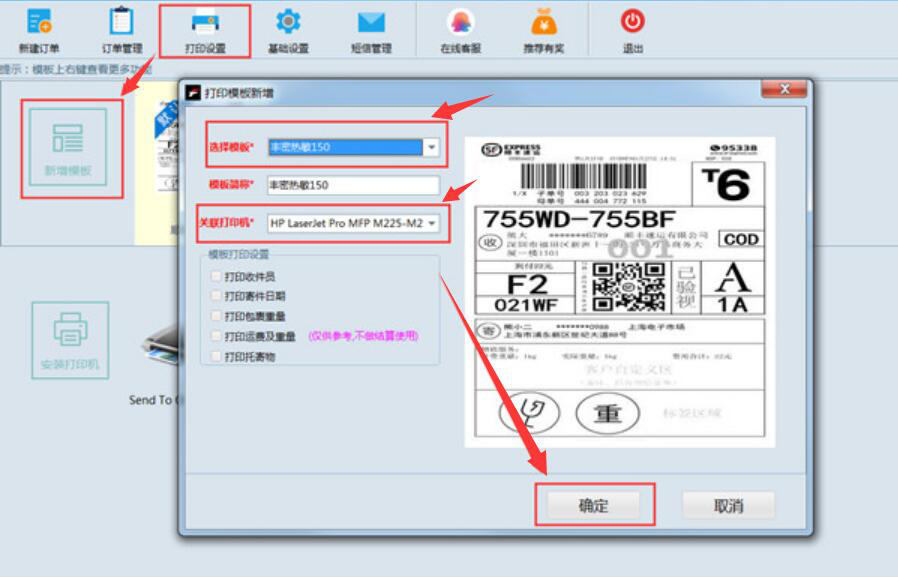
Task: Click the 模板简称 text field
Action: (353, 185)
